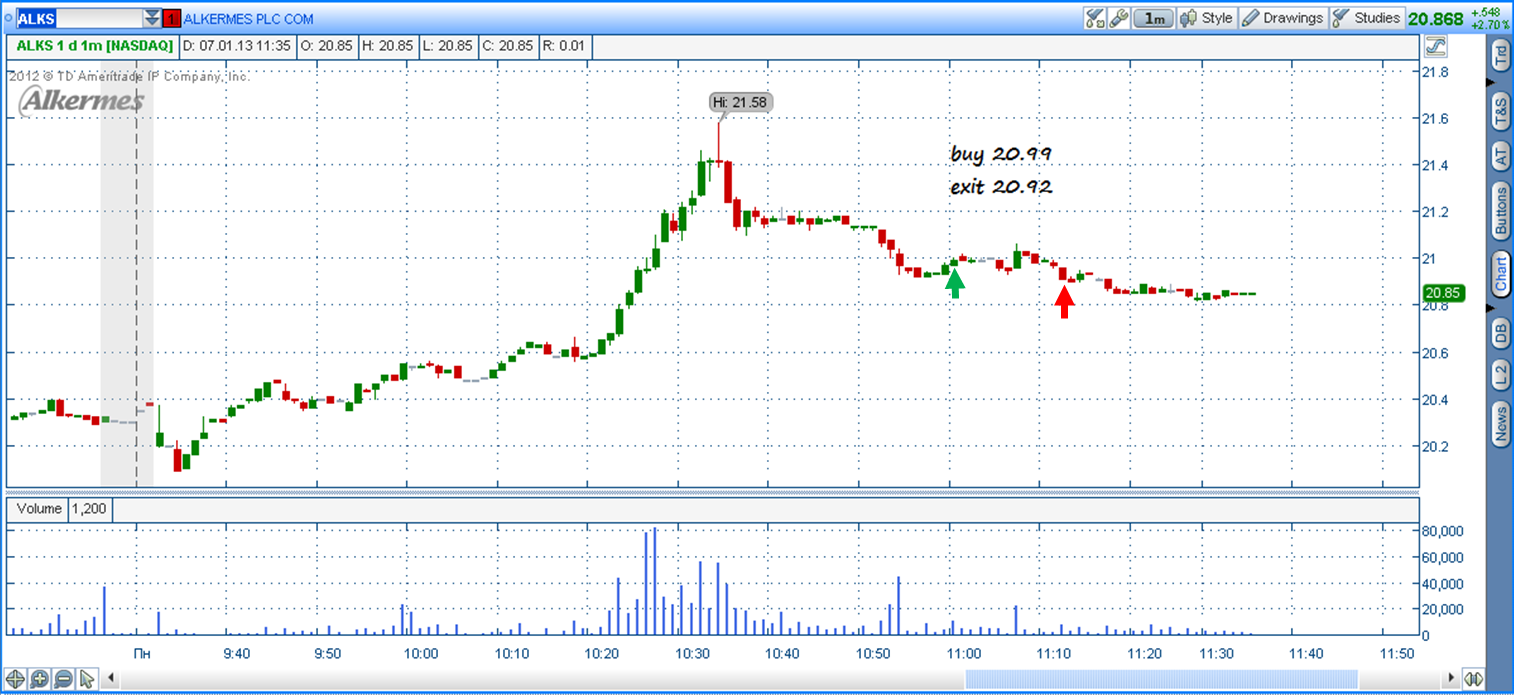Open the Buttons sidebar tab
This screenshot has width=1514, height=696.
(1500, 210)
